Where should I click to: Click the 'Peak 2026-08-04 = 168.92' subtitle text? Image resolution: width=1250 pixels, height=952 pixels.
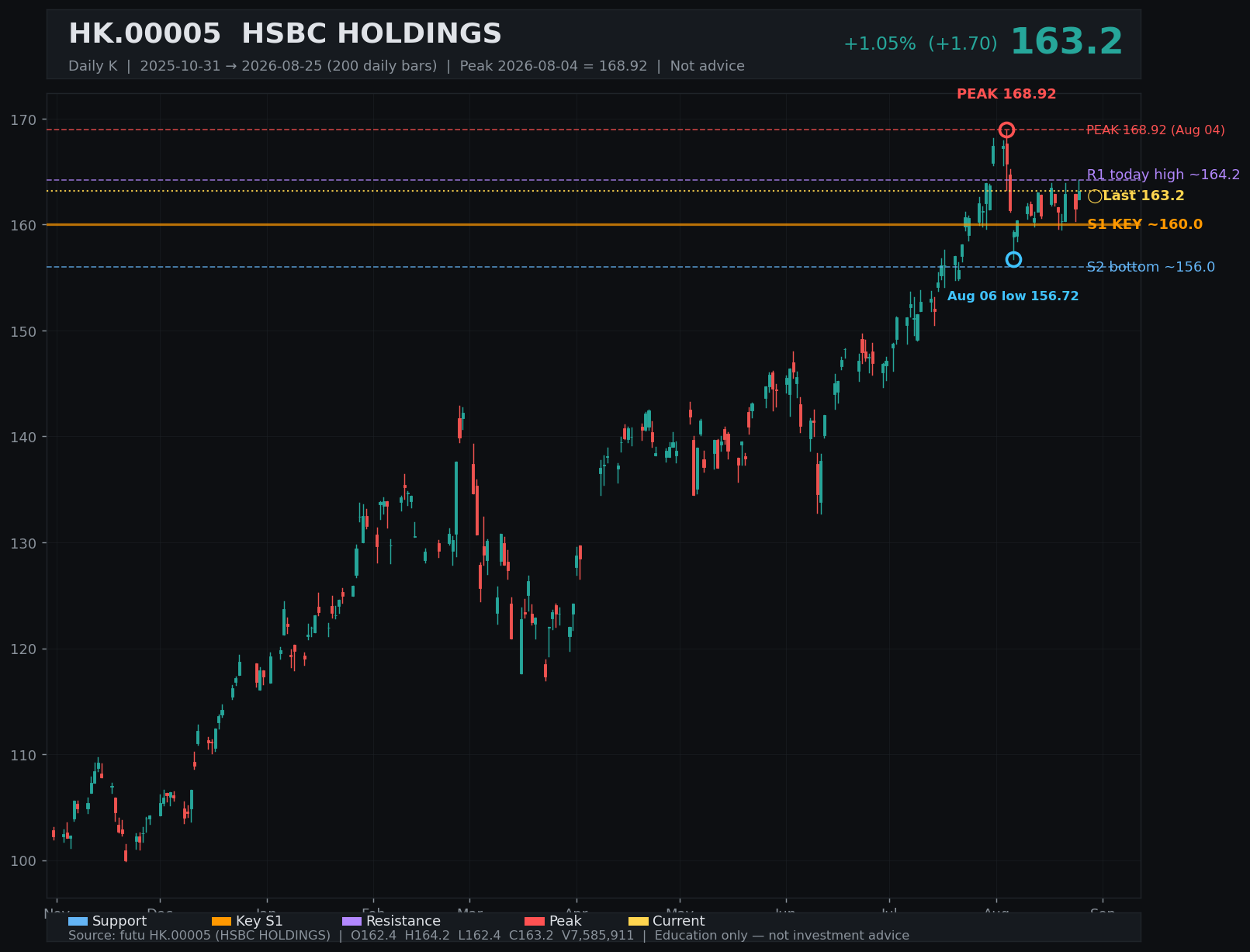click(x=553, y=66)
